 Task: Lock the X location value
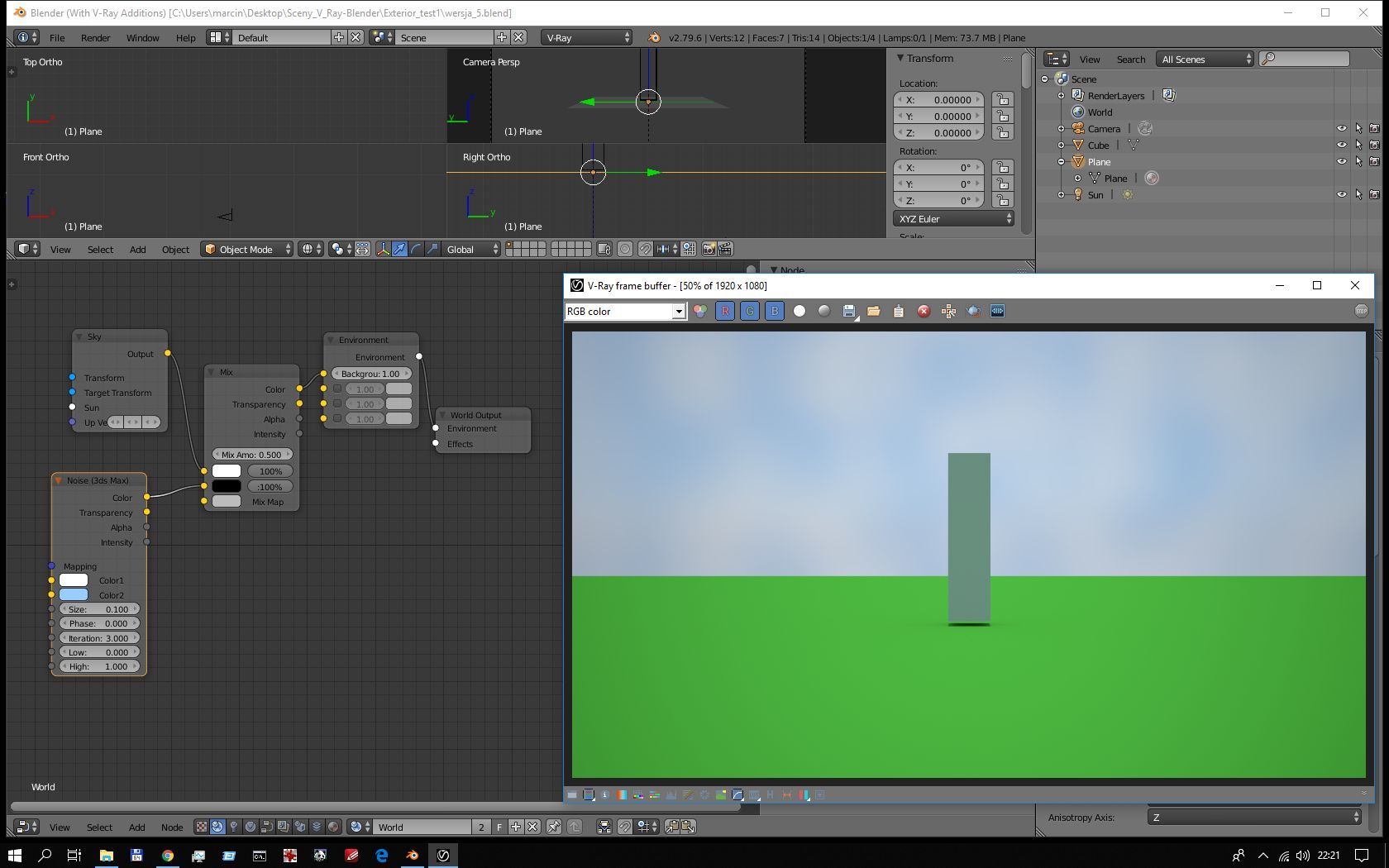[x=1002, y=99]
